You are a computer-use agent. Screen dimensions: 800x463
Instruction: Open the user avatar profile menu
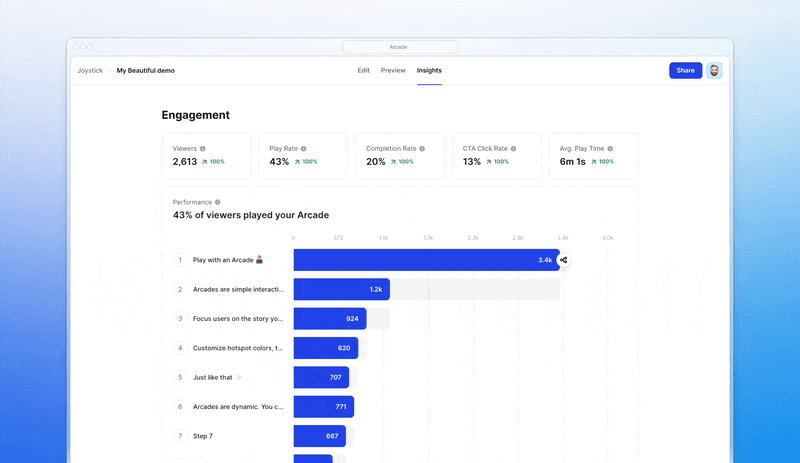[714, 70]
